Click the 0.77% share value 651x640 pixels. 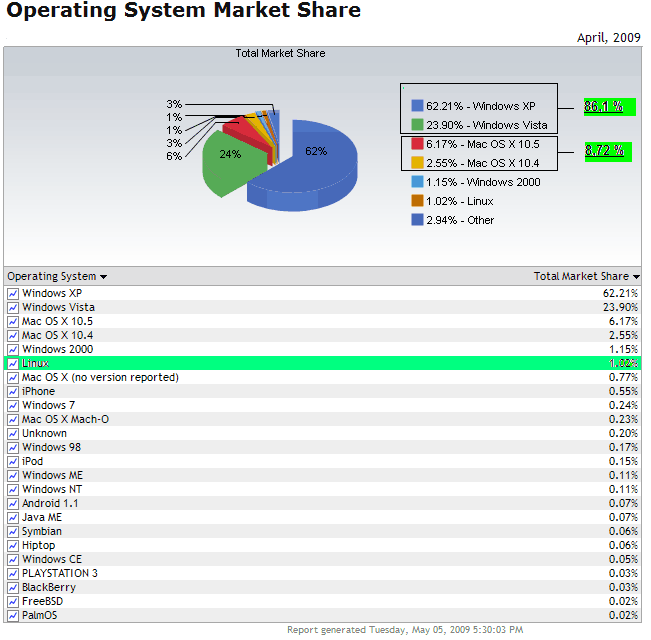(623, 378)
